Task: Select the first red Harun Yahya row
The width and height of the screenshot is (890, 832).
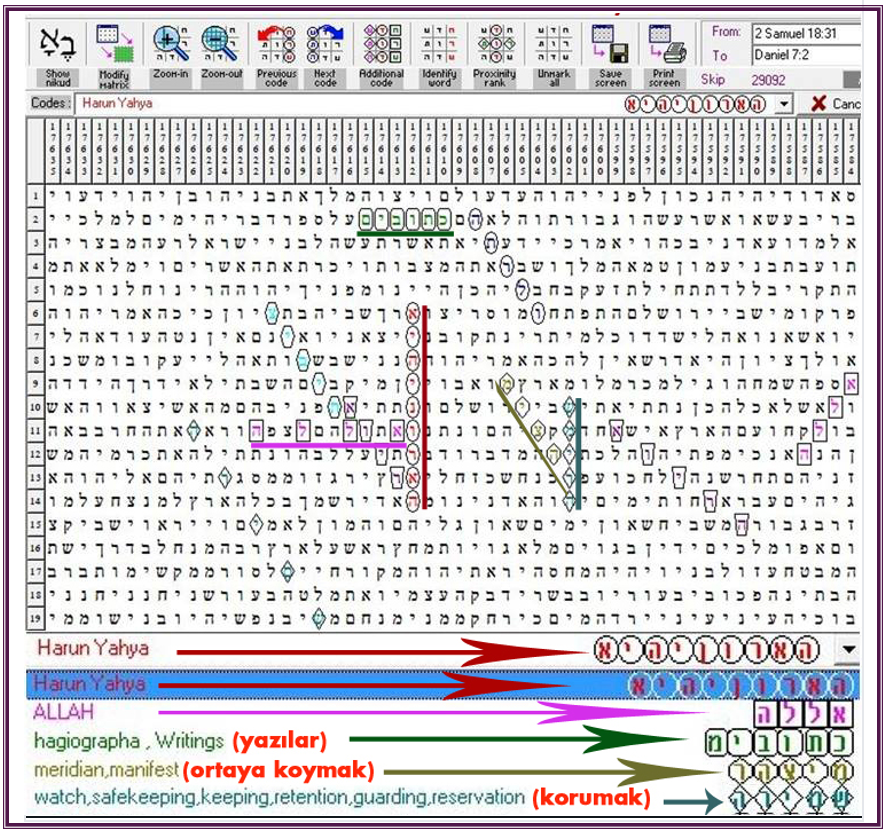Action: click(430, 650)
